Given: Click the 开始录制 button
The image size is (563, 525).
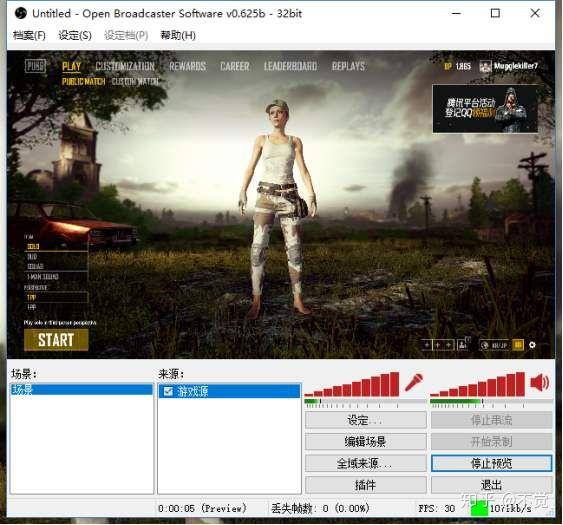Looking at the screenshot, I should pyautogui.click(x=492, y=441).
